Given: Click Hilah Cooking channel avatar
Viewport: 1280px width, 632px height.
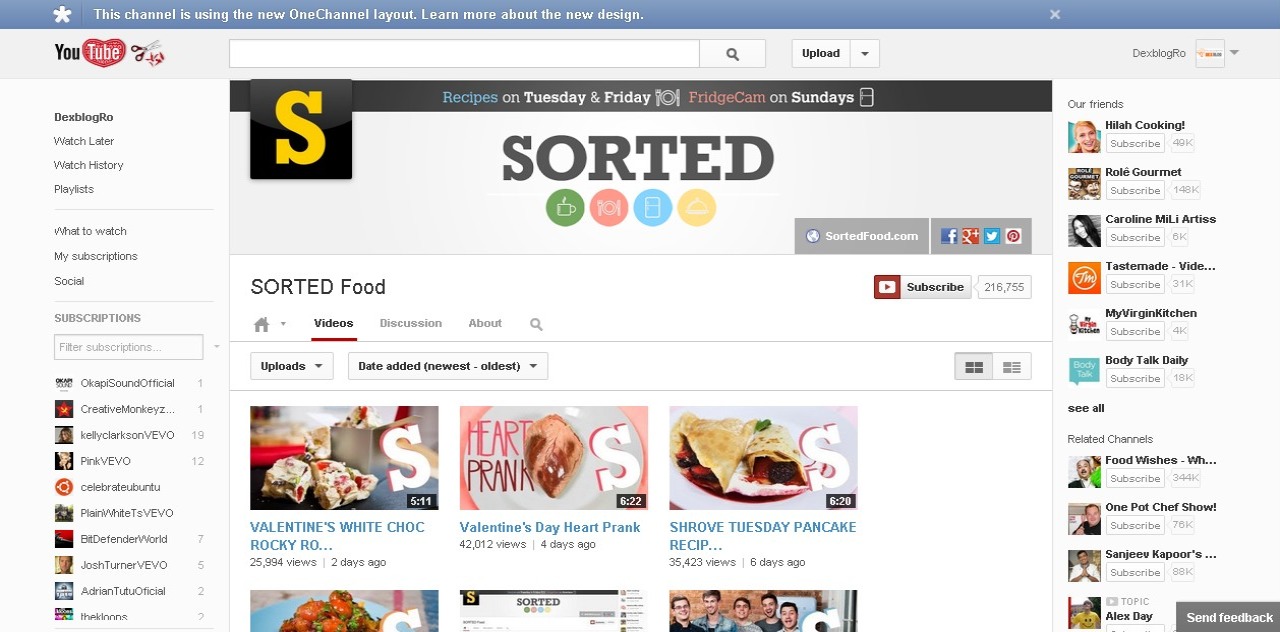Looking at the screenshot, I should 1084,137.
